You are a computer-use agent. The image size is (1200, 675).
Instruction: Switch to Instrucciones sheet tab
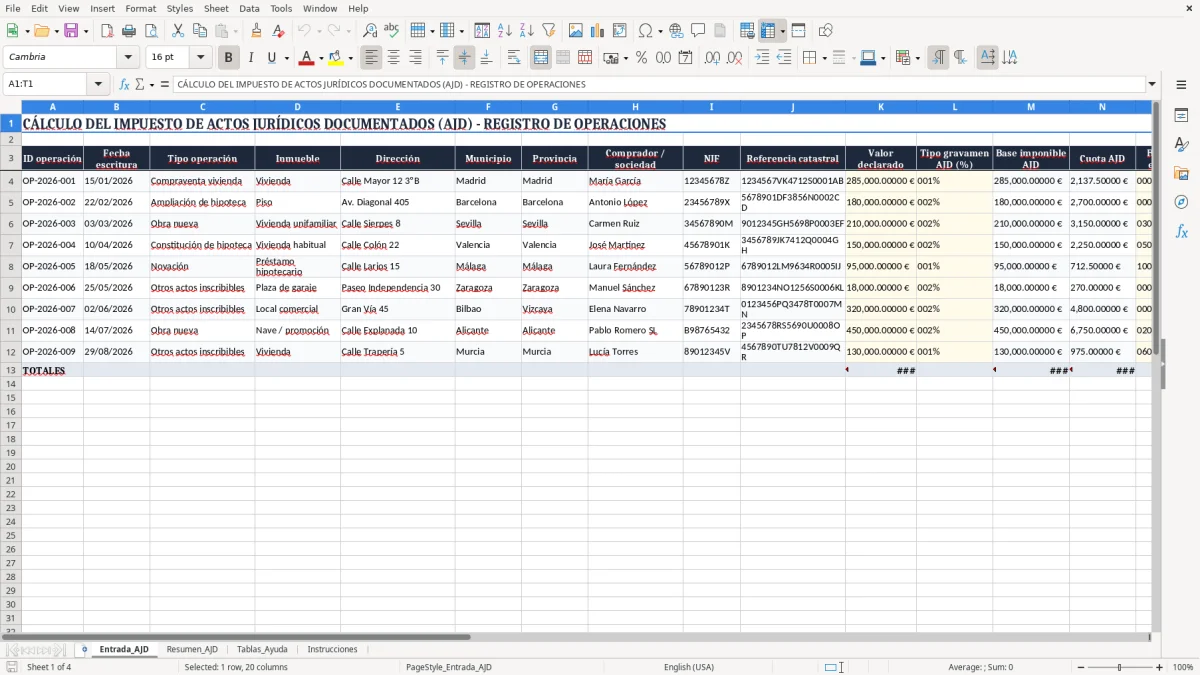point(332,649)
